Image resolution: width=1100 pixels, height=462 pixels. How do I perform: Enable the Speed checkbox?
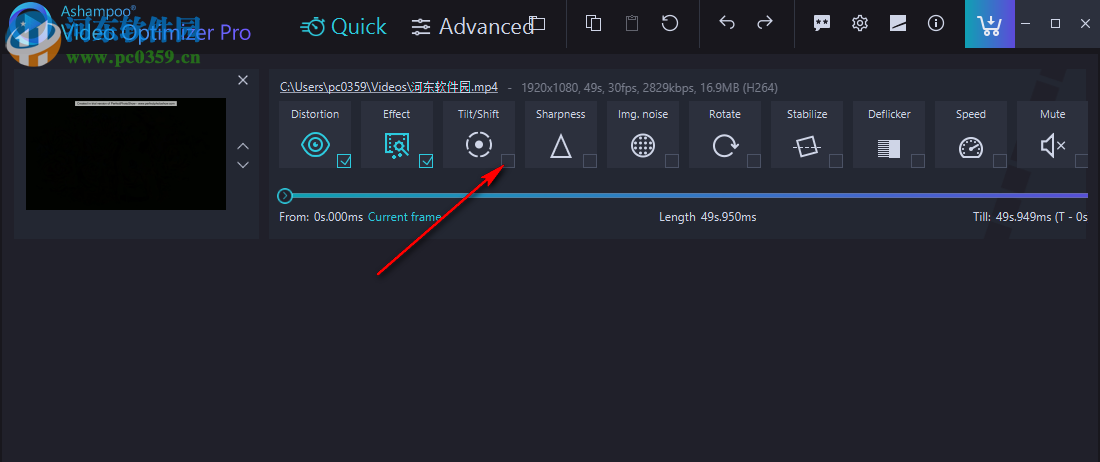pos(1000,161)
